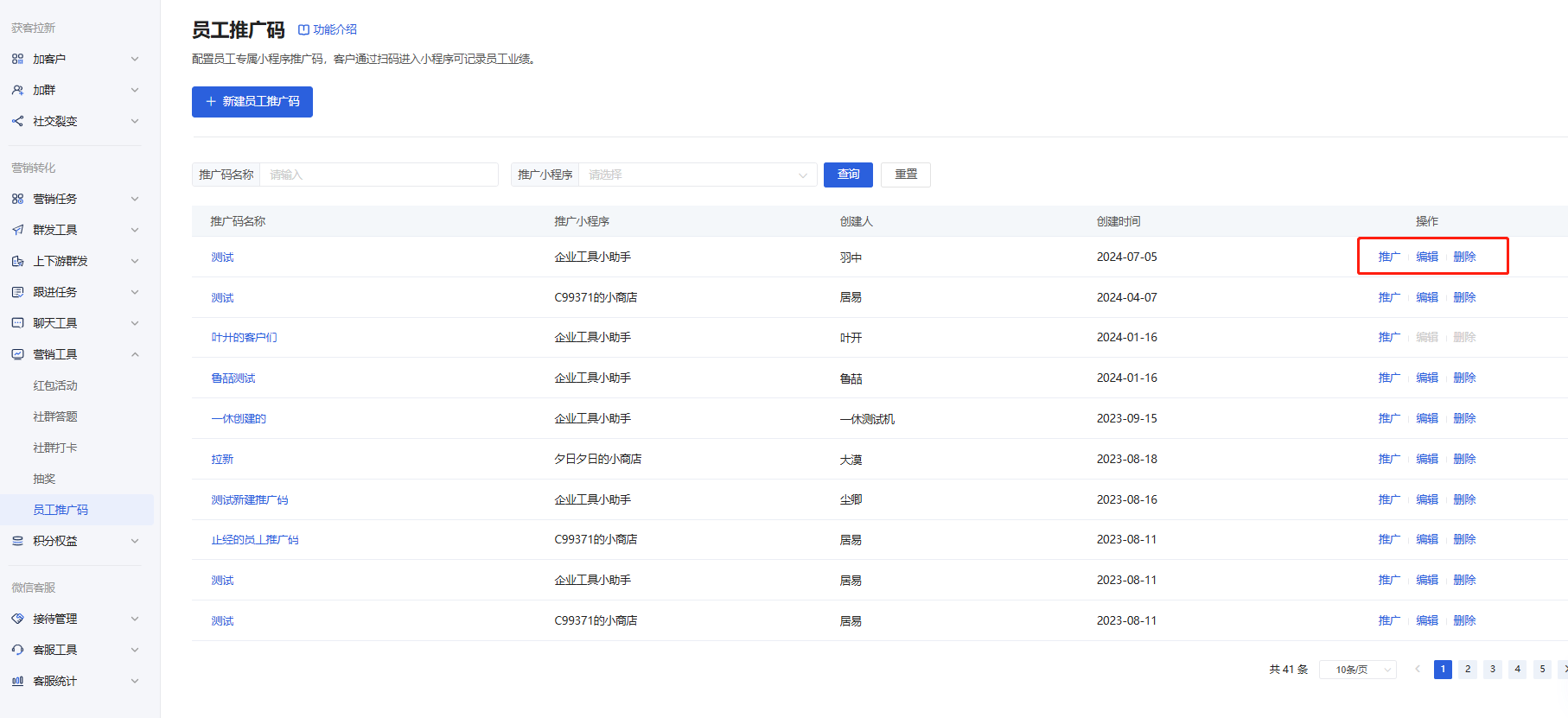Viewport: 1568px width, 718px height.
Task: Click the 推广码名称 input field
Action: click(x=379, y=175)
